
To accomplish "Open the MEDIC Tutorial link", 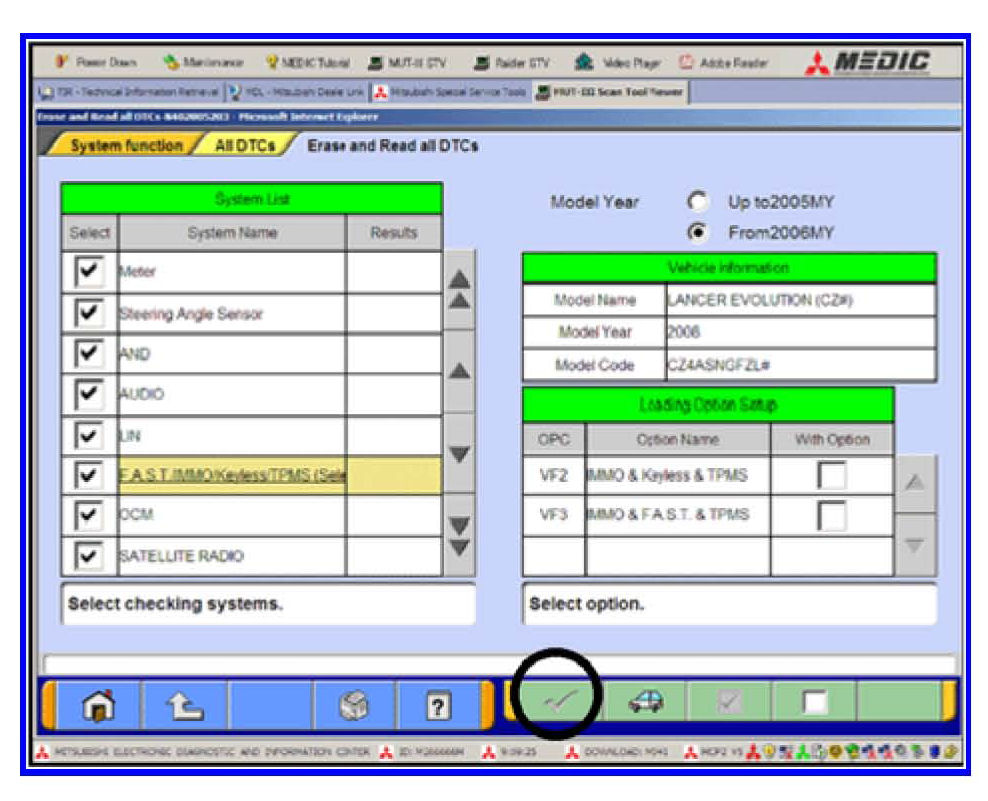I will (308, 63).
